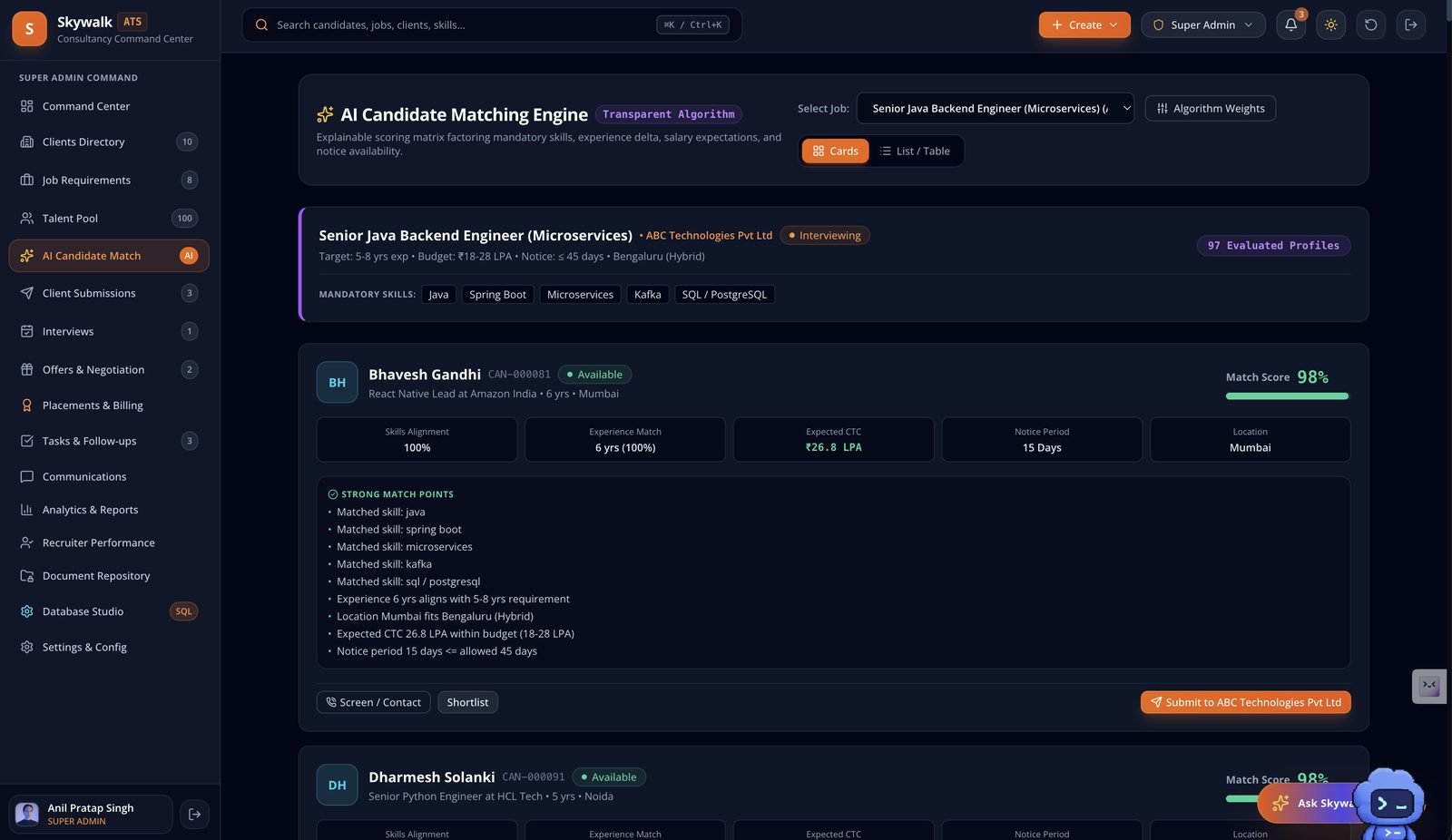Viewport: 1452px width, 840px height.
Task: Click Dharmesh Solanki DH avatar
Action: (337, 785)
